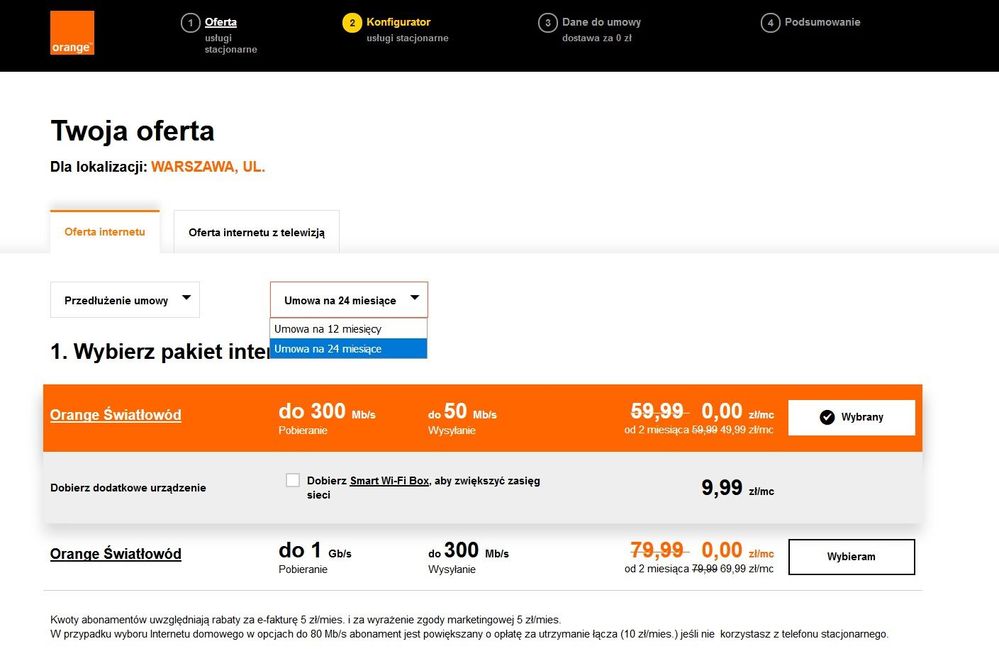Click the step 2 Konfigurator circle icon
The image size is (999, 649).
[x=352, y=23]
